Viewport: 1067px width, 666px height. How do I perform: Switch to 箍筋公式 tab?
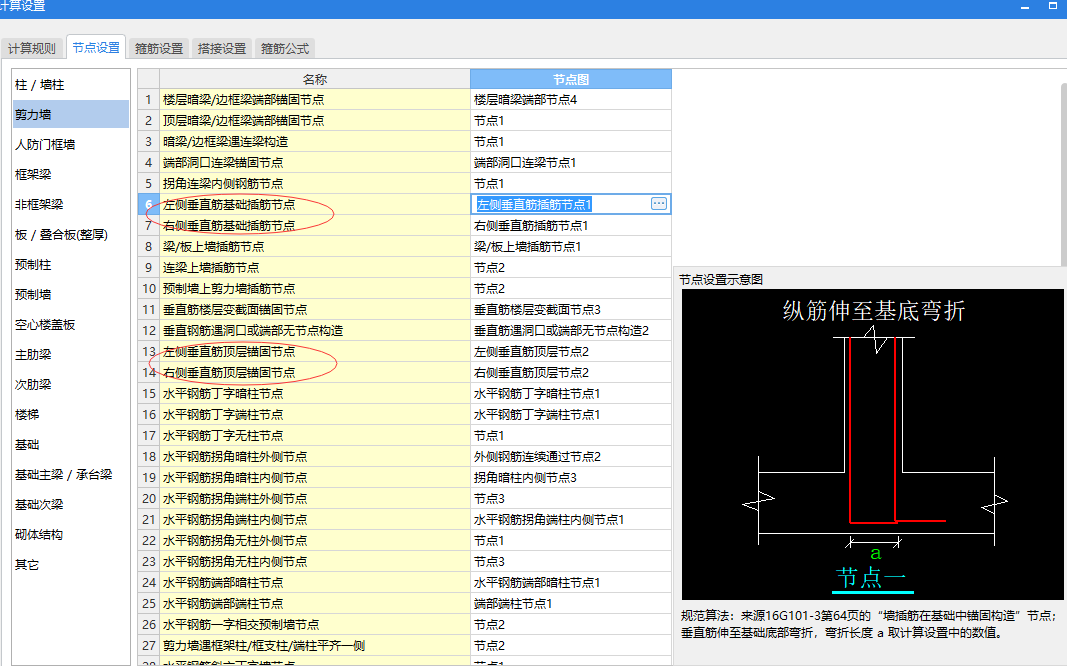coord(285,48)
